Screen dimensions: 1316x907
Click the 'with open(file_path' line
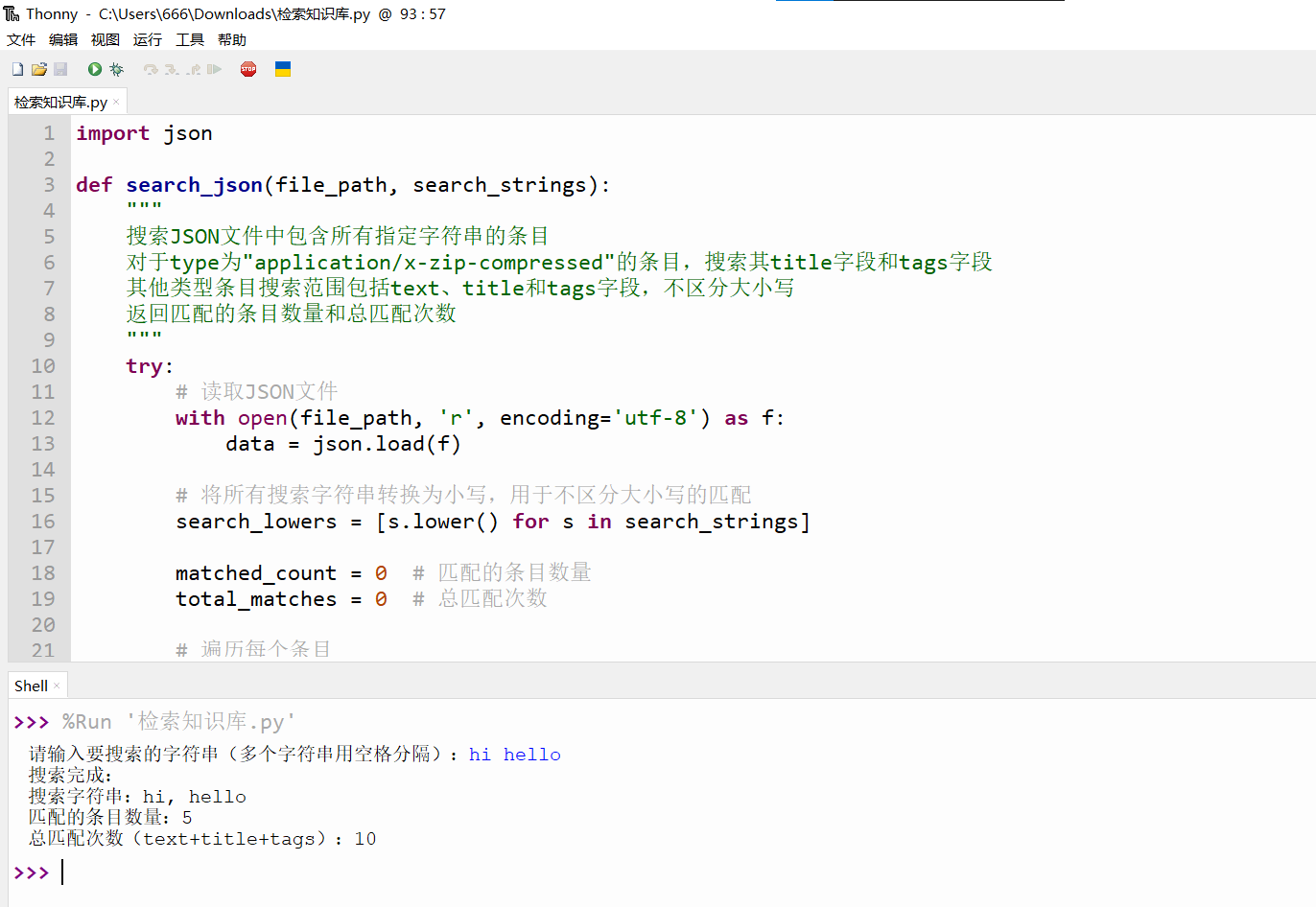pyautogui.click(x=480, y=418)
